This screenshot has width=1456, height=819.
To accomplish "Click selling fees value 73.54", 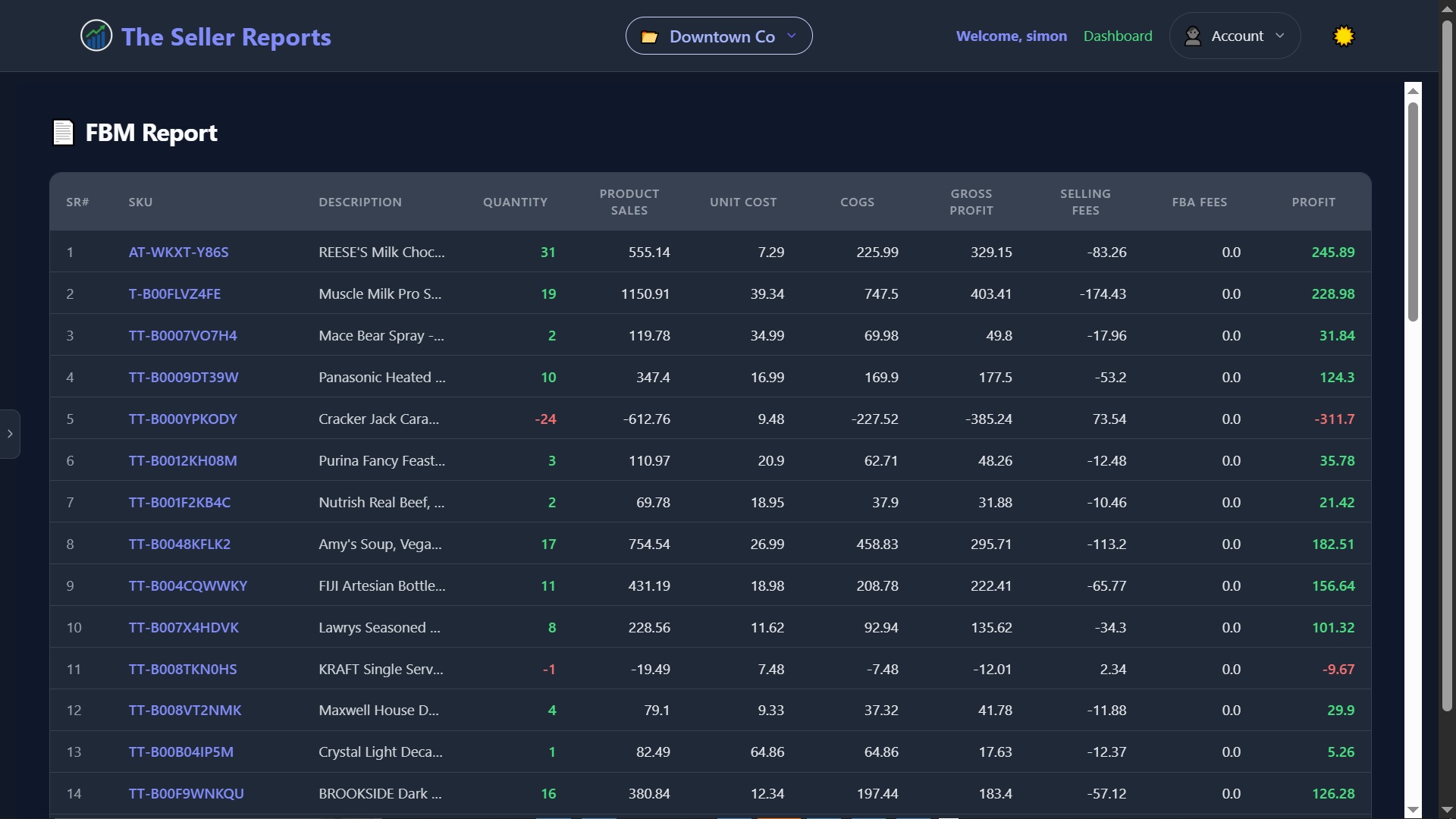I will click(1109, 419).
